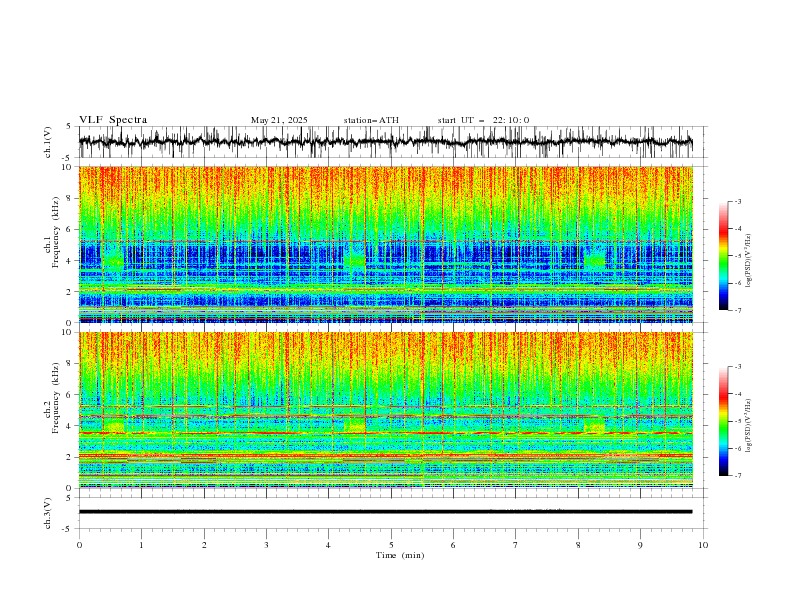This screenshot has width=792, height=612.
Task: Click the log(PSD) label beside ch.1 colorbar
Action: [749, 261]
